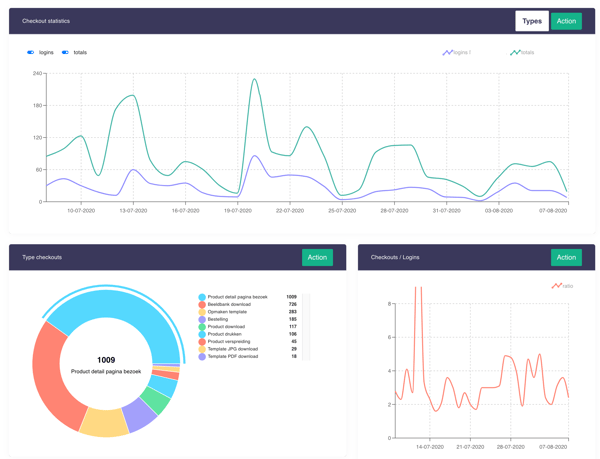Click the yellow Opmaken template donut segment
The height and width of the screenshot is (459, 600).
tap(104, 423)
